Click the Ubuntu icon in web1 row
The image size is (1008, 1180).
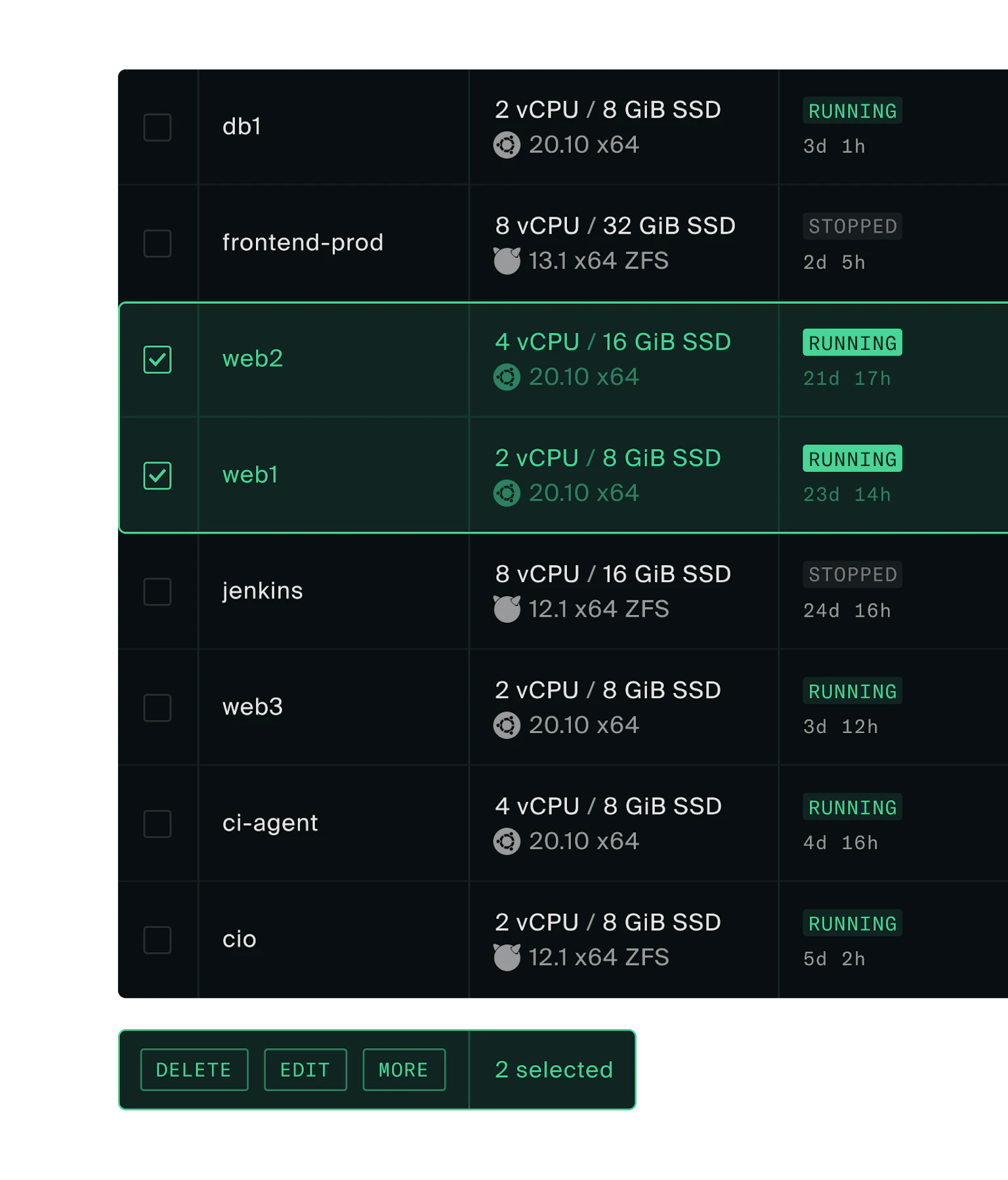(x=507, y=494)
